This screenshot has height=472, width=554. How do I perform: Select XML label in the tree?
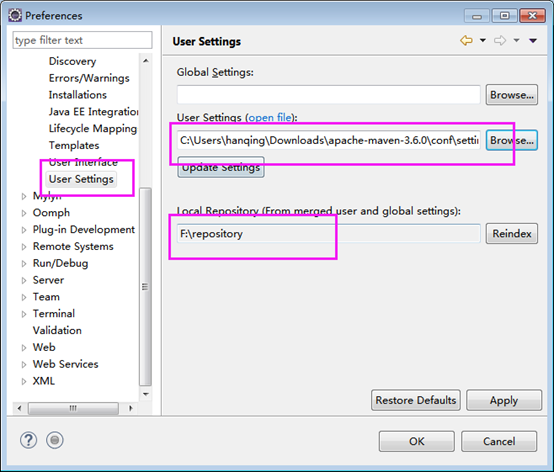coord(44,381)
